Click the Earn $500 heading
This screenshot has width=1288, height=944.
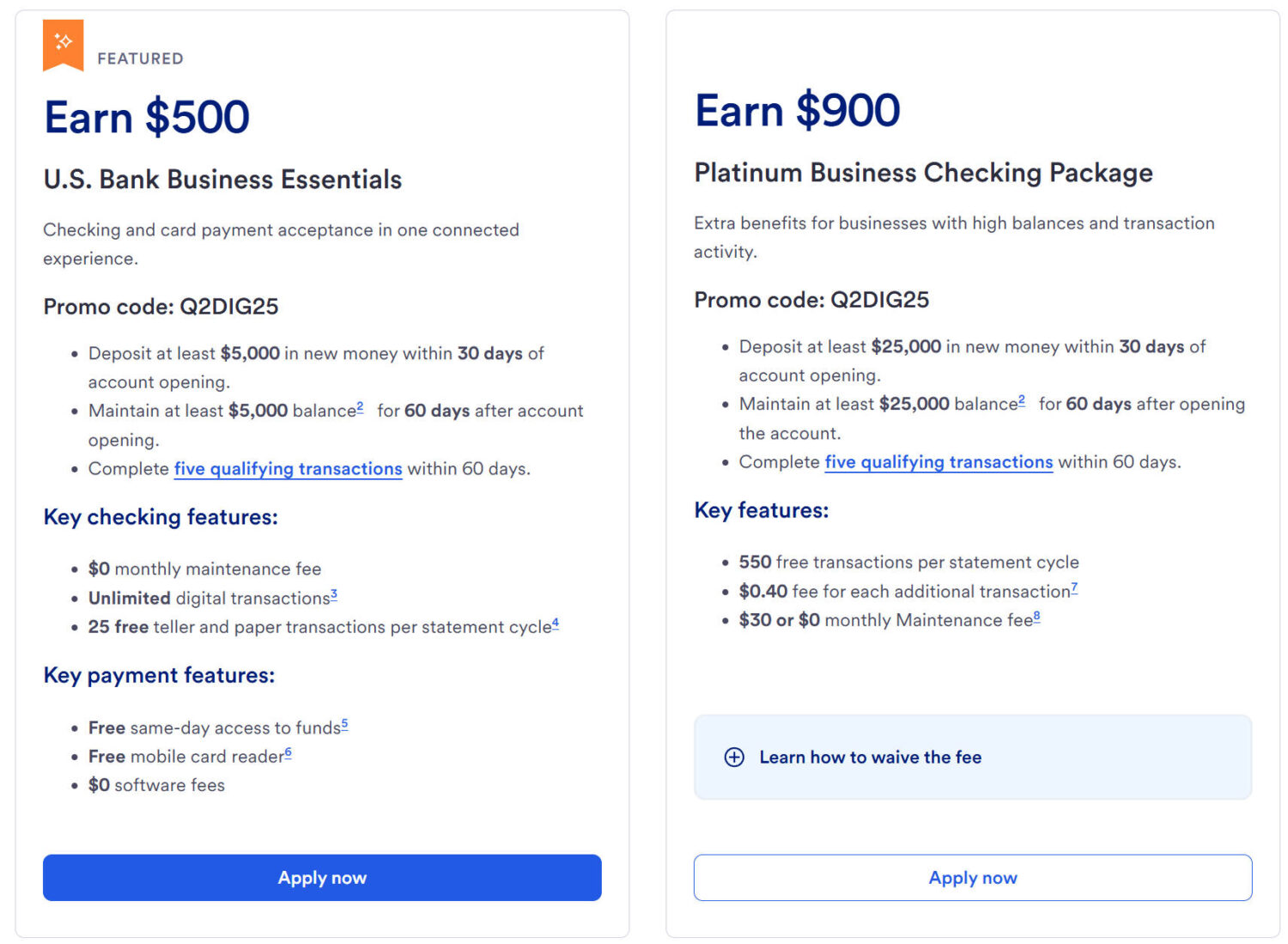[147, 117]
